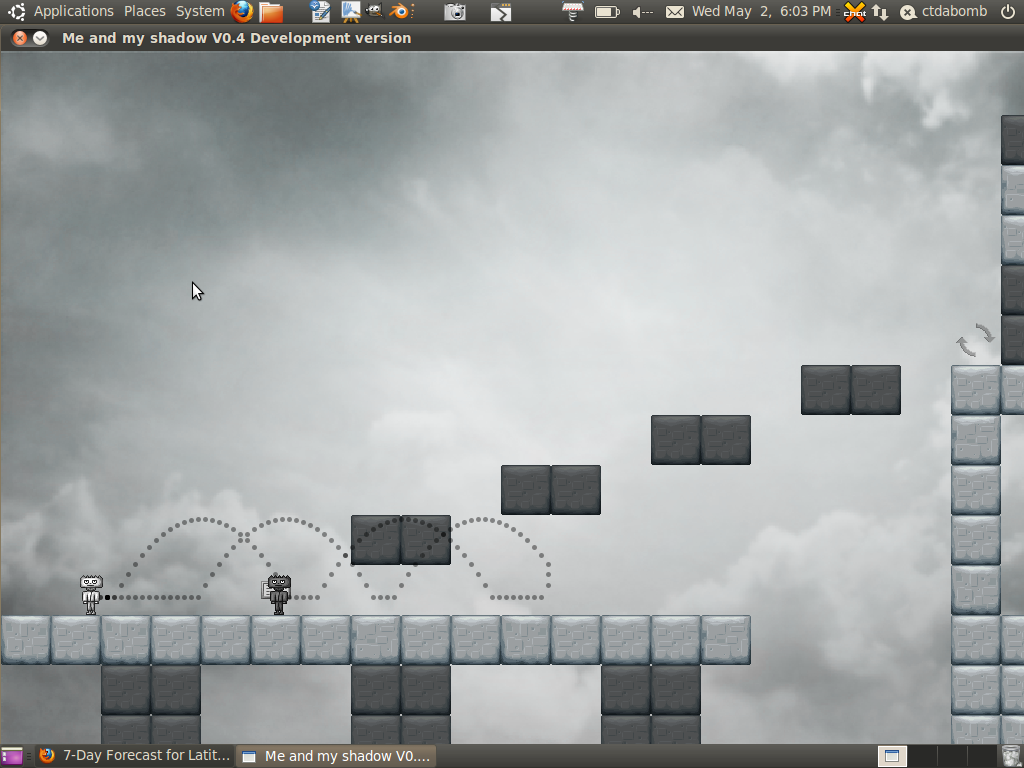The width and height of the screenshot is (1024, 768).
Task: Open the System menu
Action: 200,12
